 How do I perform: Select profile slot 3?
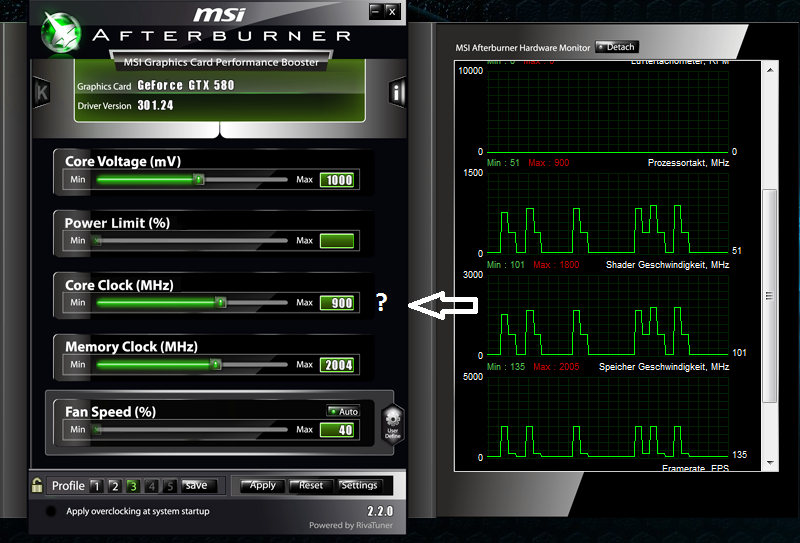[133, 486]
